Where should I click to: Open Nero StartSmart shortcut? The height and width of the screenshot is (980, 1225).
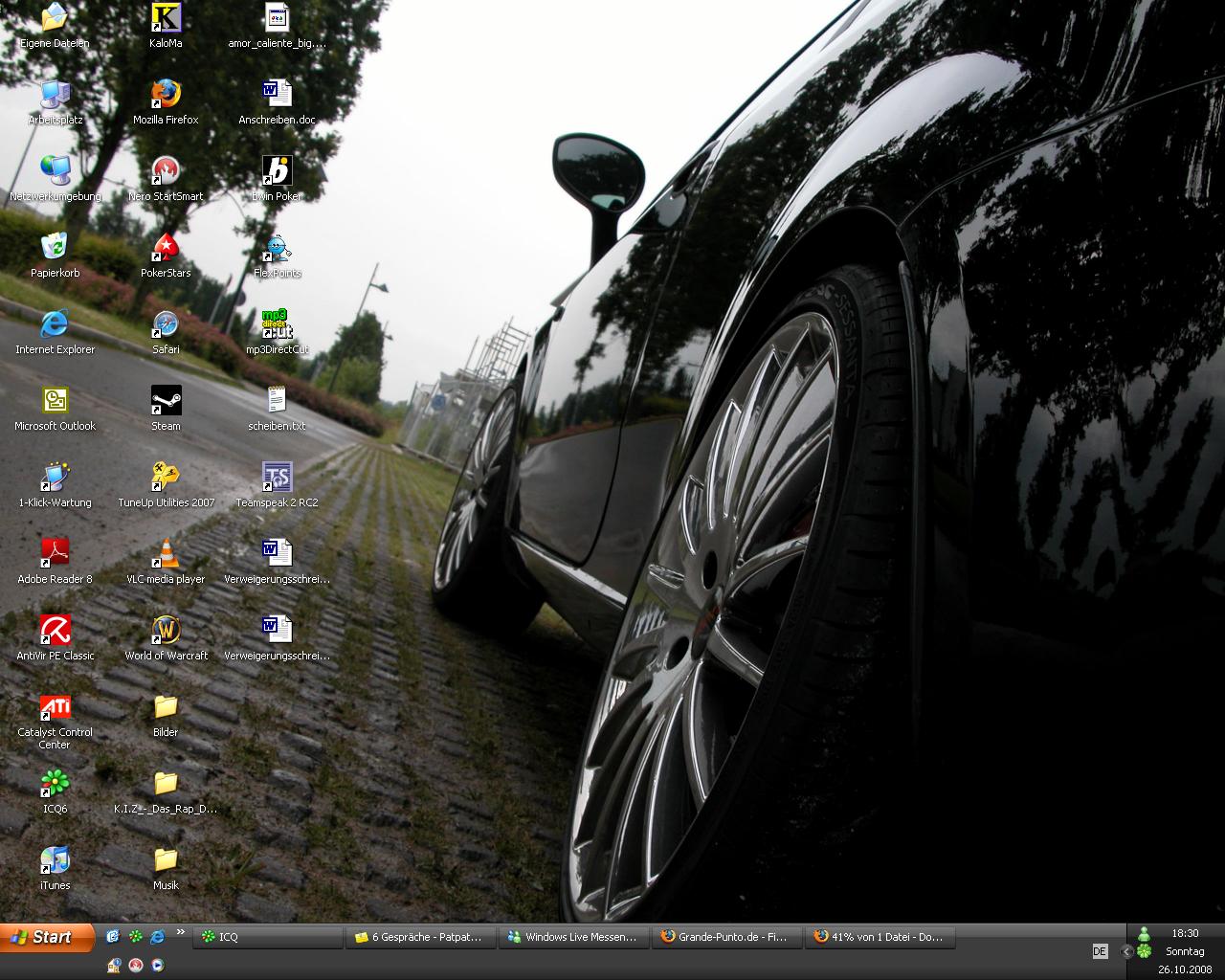166,171
